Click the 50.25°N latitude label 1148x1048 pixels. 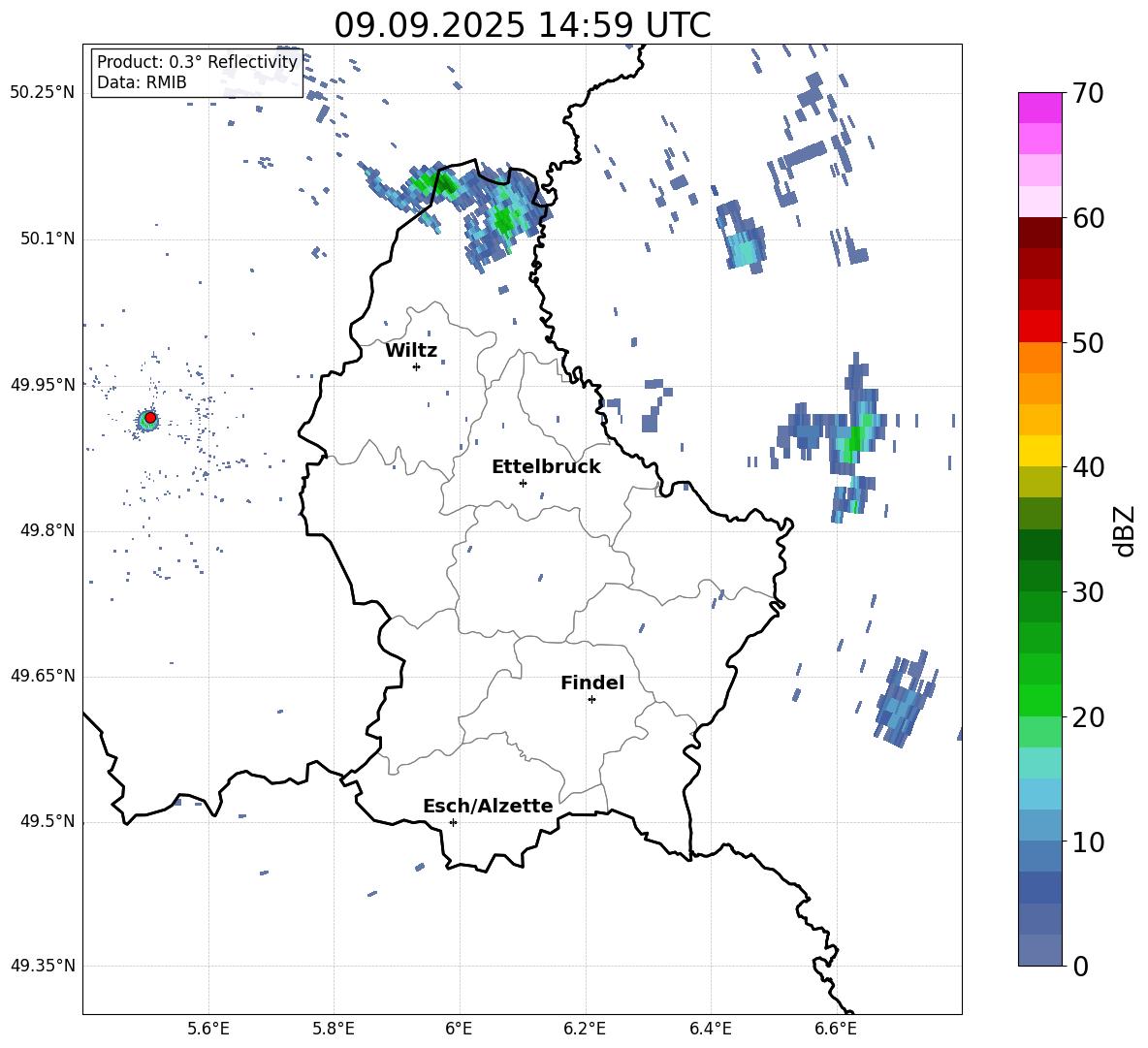coord(43,92)
